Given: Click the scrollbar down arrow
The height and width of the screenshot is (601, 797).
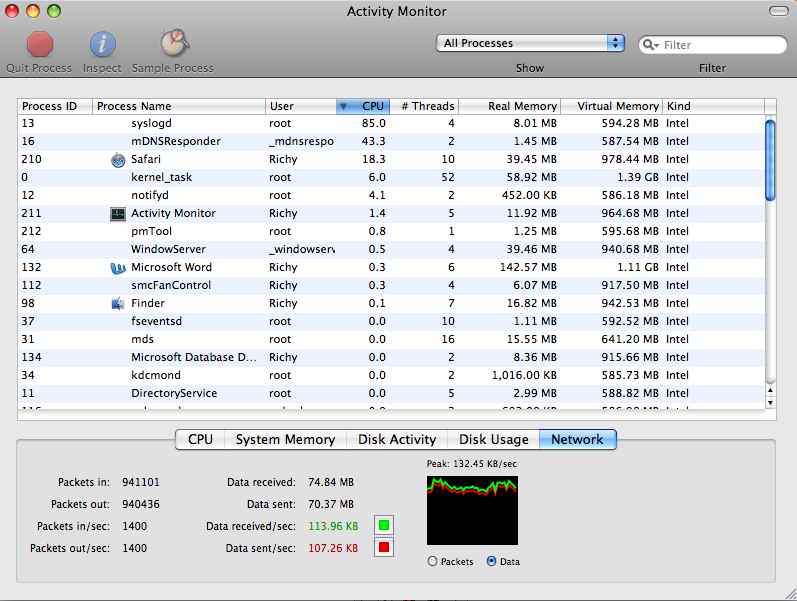Looking at the screenshot, I should pos(771,403).
